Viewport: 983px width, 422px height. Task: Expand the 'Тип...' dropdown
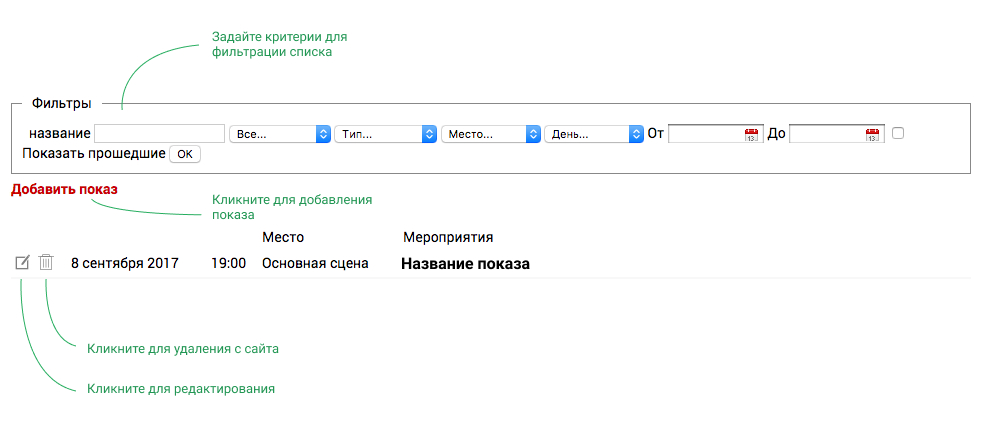386,134
